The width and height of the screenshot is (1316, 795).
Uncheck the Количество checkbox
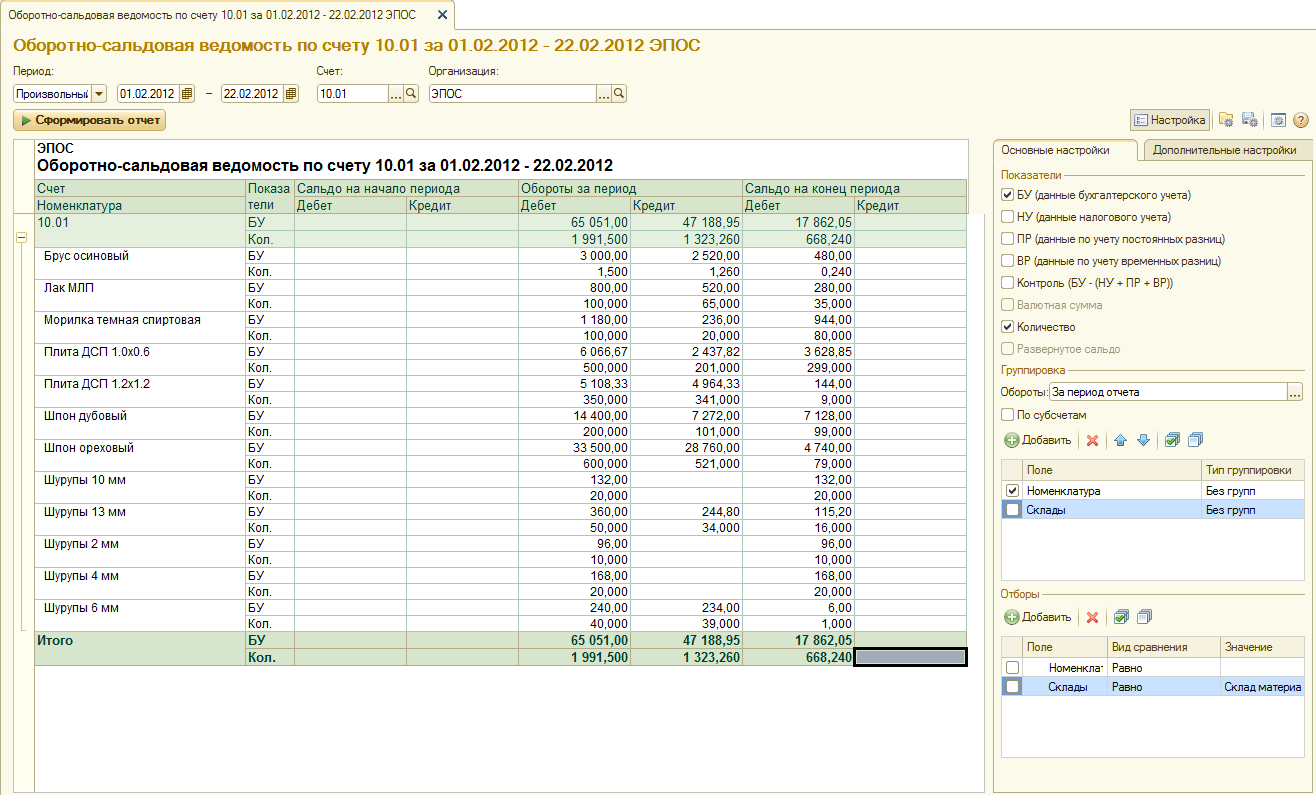coord(1008,327)
